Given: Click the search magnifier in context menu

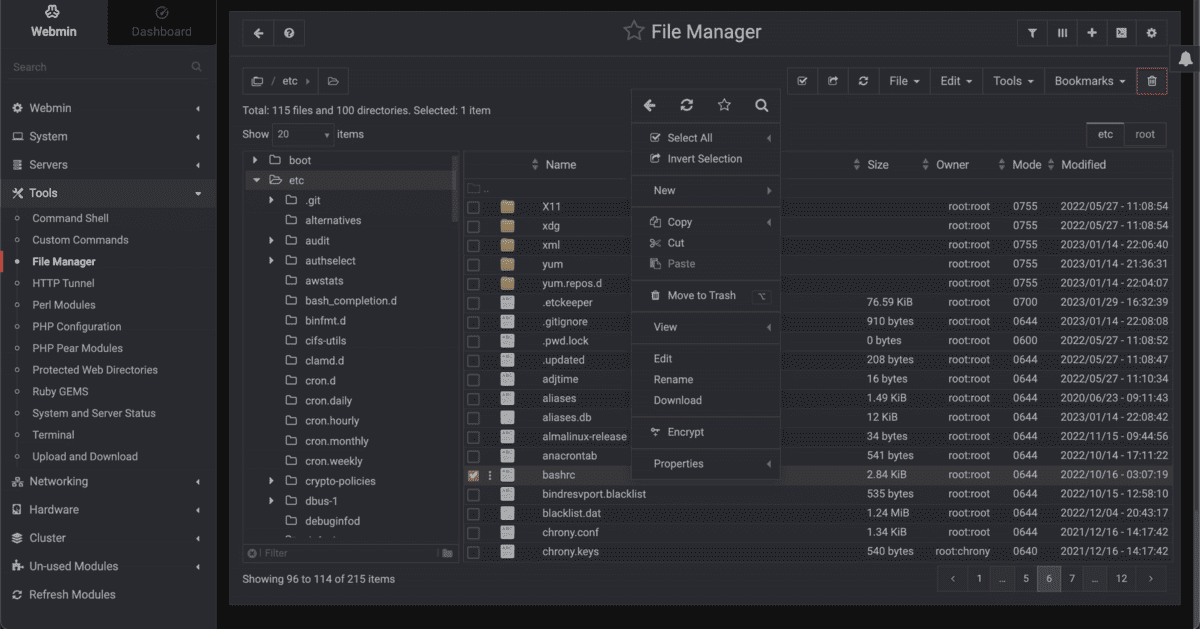Looking at the screenshot, I should coord(761,105).
